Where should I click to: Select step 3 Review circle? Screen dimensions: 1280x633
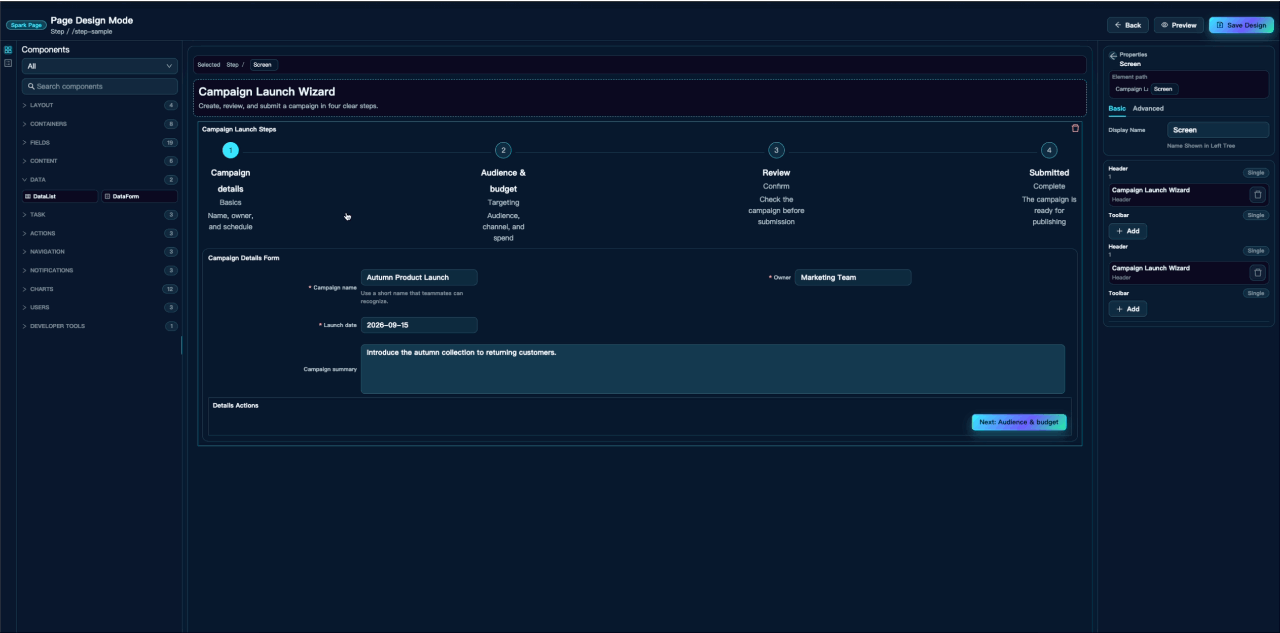coord(776,150)
